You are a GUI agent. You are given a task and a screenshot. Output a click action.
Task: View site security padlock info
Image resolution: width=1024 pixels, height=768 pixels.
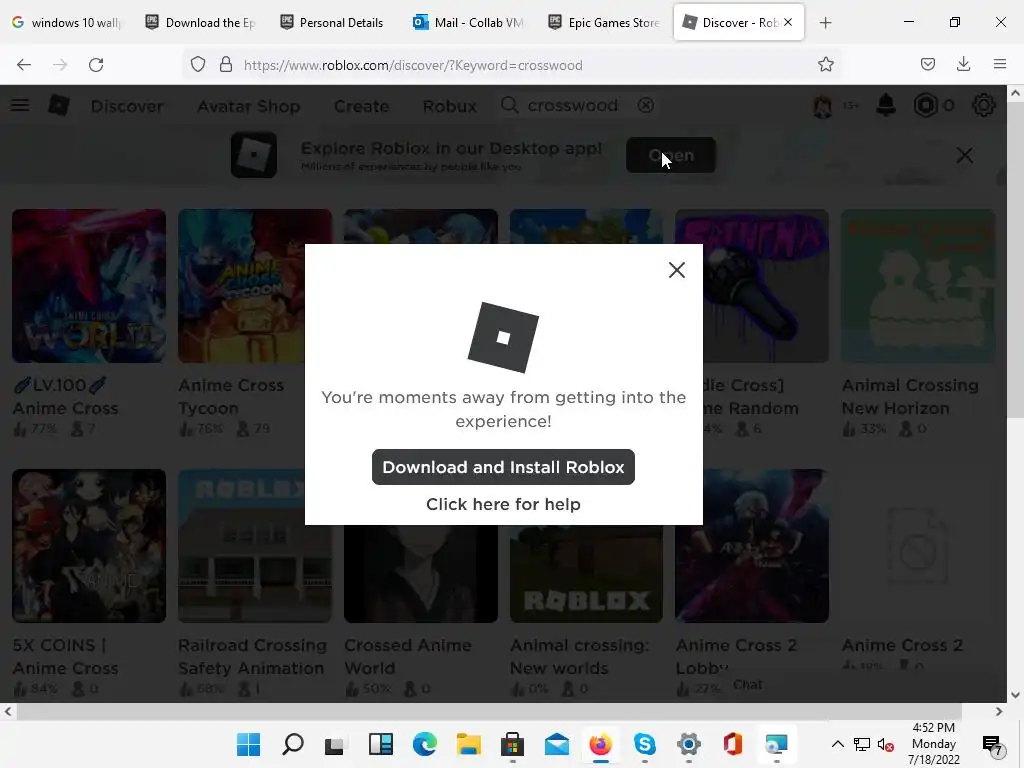(226, 65)
